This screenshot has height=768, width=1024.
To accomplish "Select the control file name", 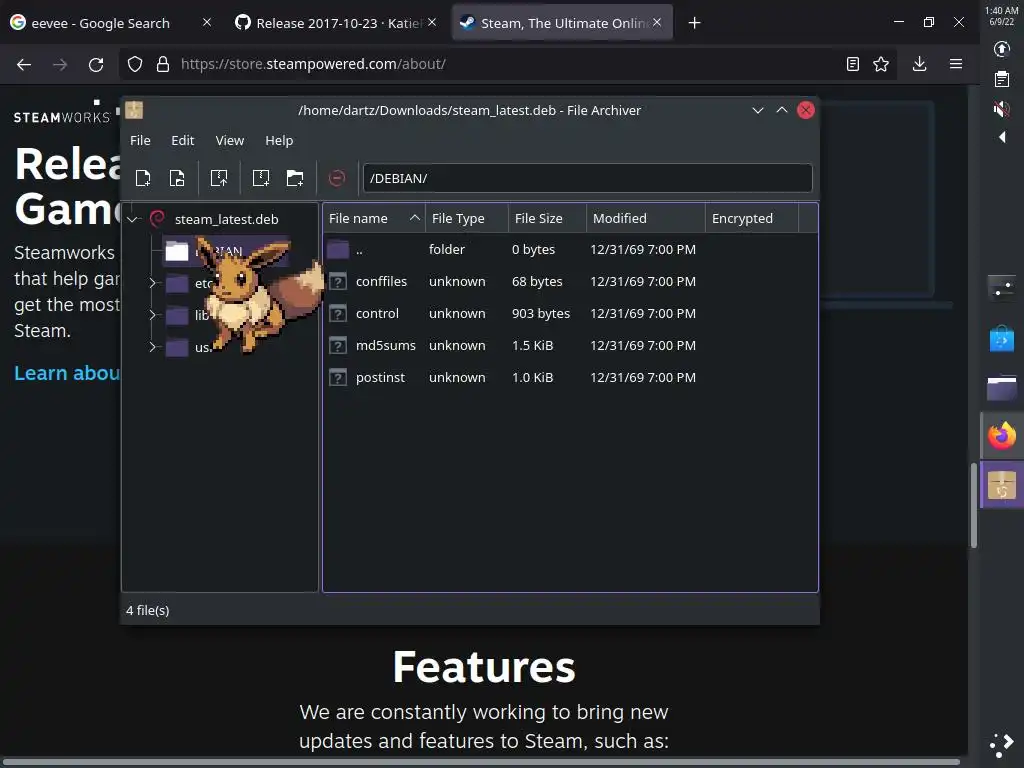I will pyautogui.click(x=377, y=313).
